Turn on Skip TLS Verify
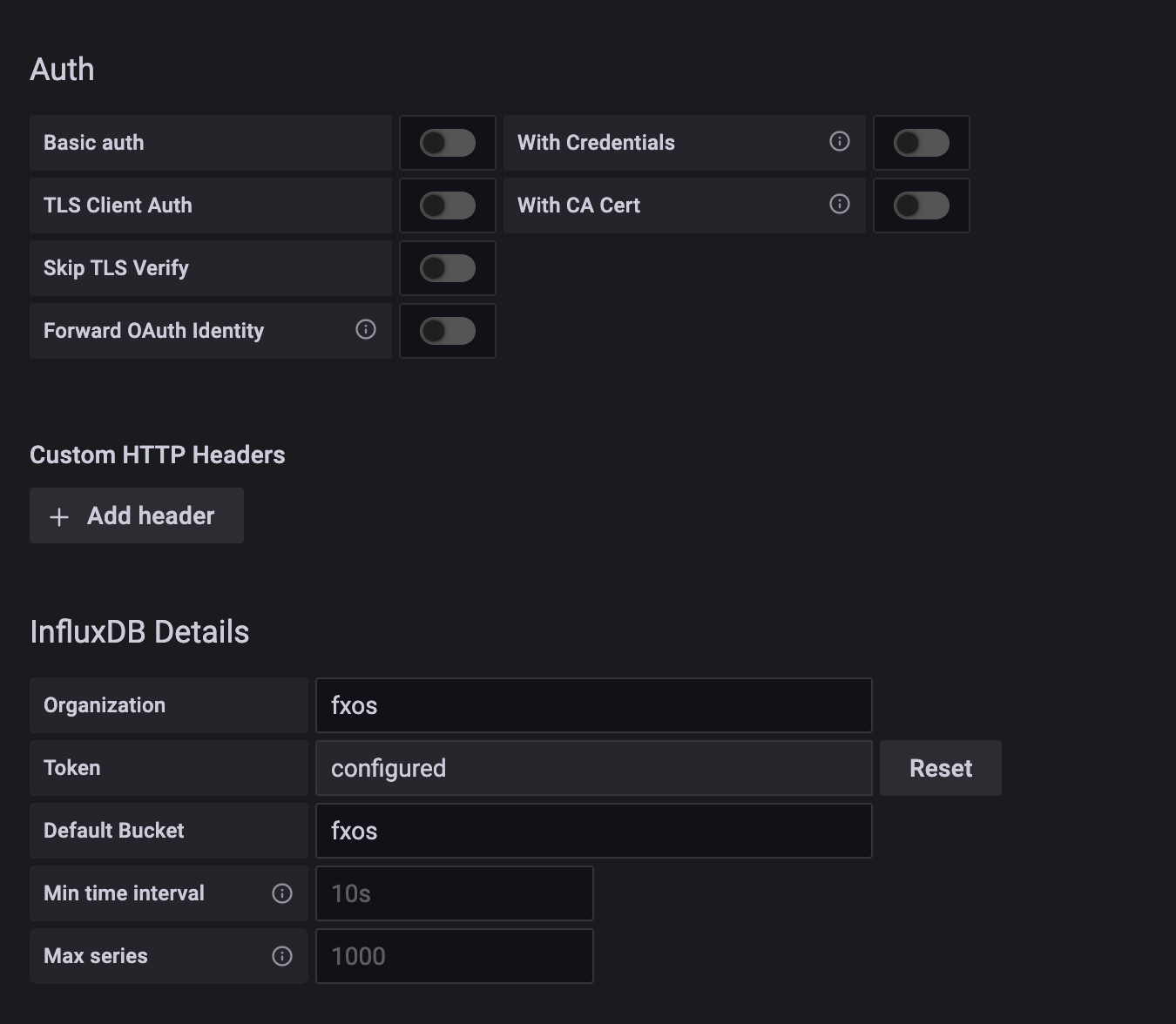The width and height of the screenshot is (1176, 1024). pos(447,267)
